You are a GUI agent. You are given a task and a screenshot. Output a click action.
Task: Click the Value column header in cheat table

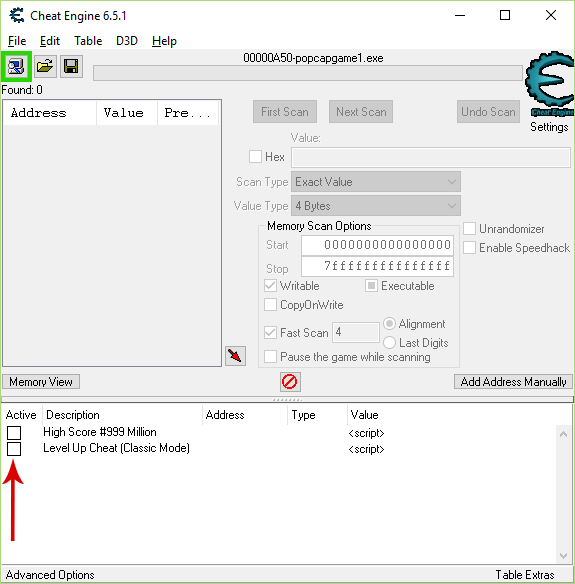tap(365, 415)
